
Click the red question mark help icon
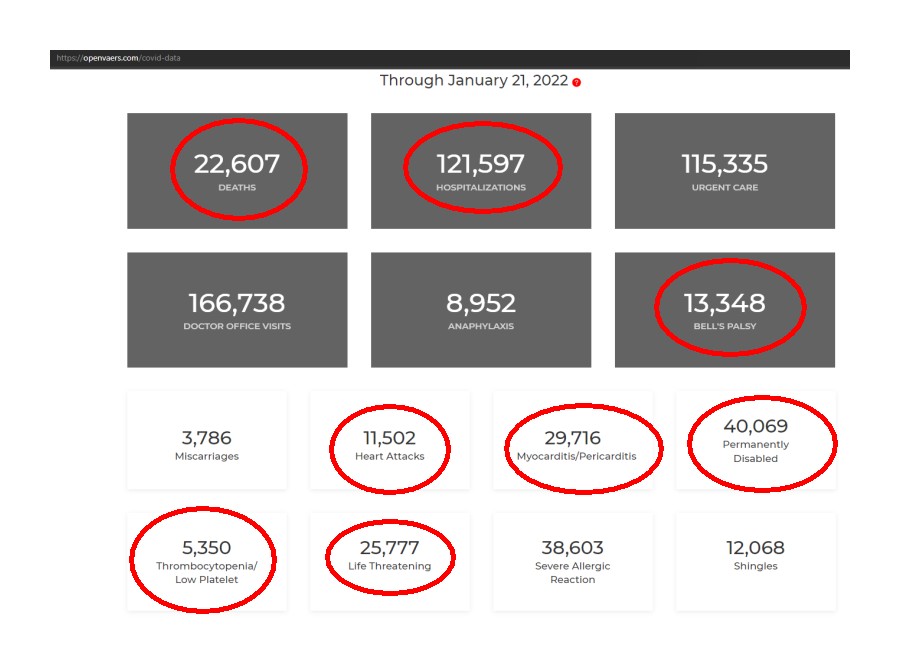pyautogui.click(x=576, y=83)
